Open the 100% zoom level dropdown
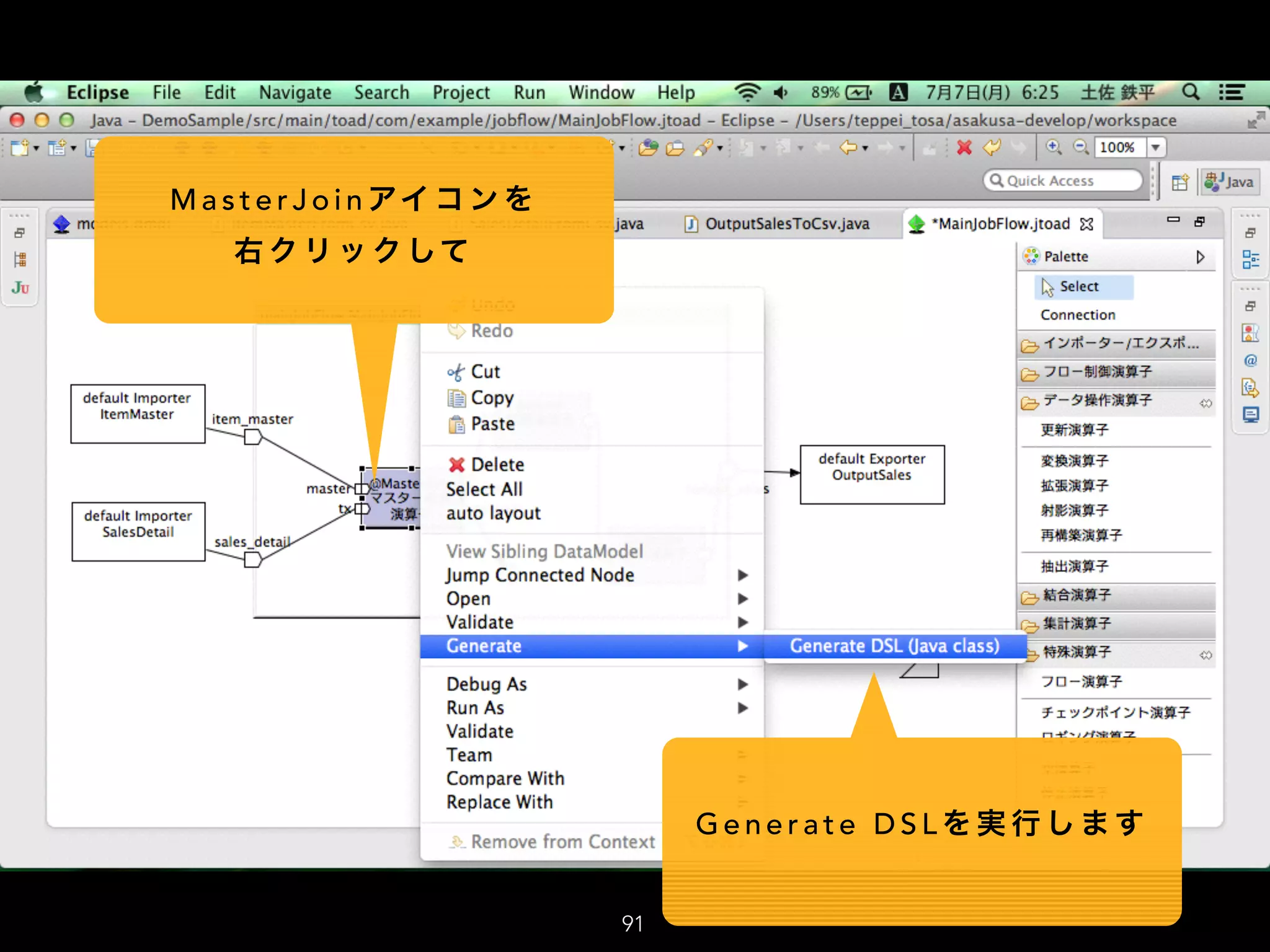The width and height of the screenshot is (1270, 952). [1155, 148]
